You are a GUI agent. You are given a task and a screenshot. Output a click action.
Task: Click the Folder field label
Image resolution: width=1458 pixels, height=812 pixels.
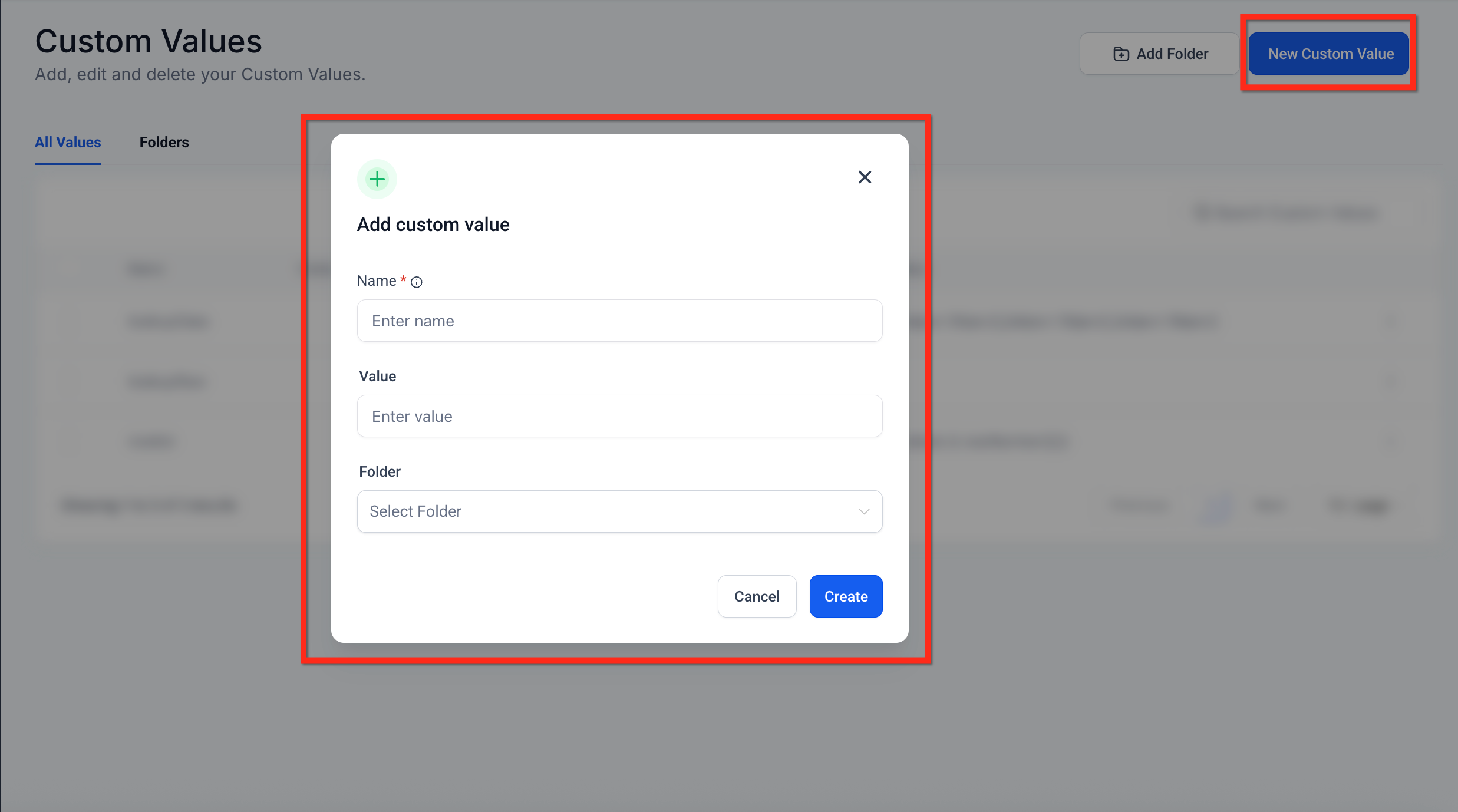click(380, 472)
